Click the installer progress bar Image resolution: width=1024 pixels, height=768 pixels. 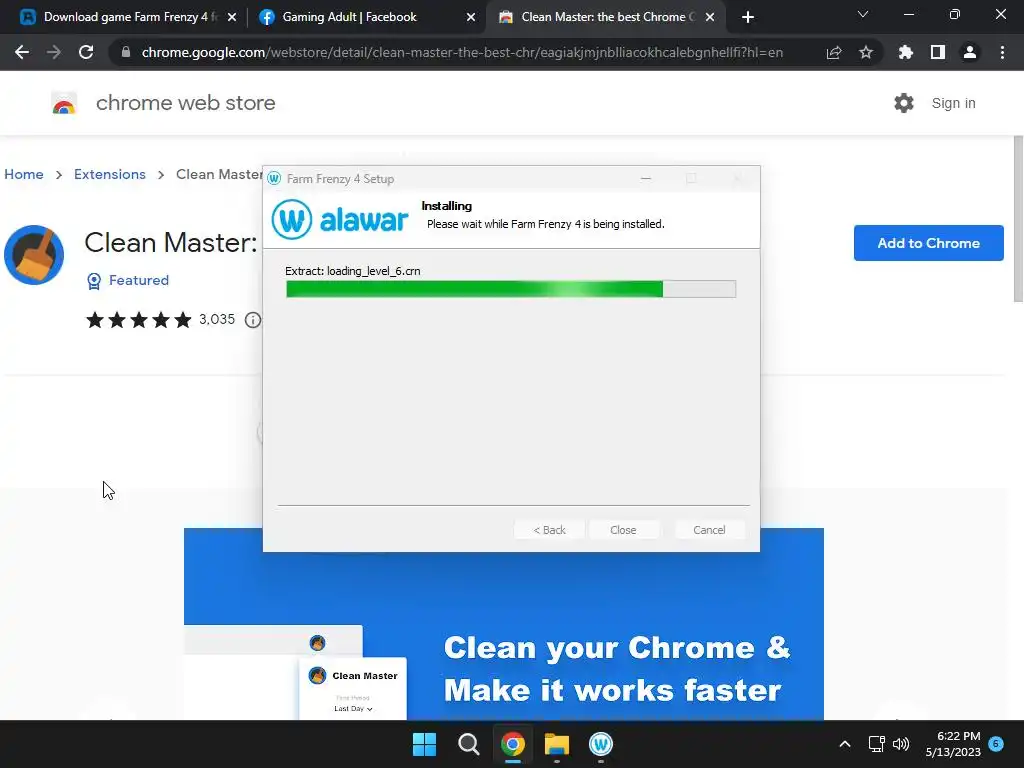point(511,289)
